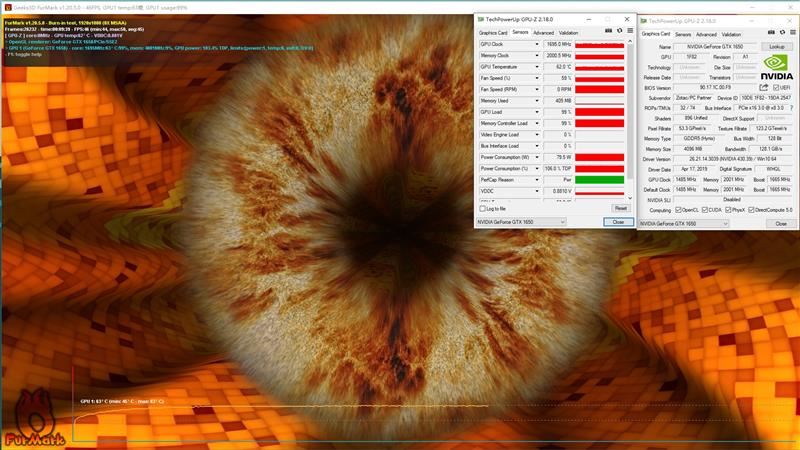Open the Memory Used sensor dropdown
Viewport: 800px width, 450px height.
537,101
